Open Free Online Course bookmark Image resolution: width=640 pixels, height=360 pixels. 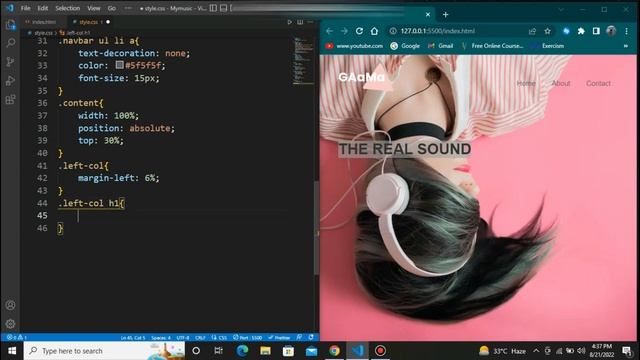492,46
